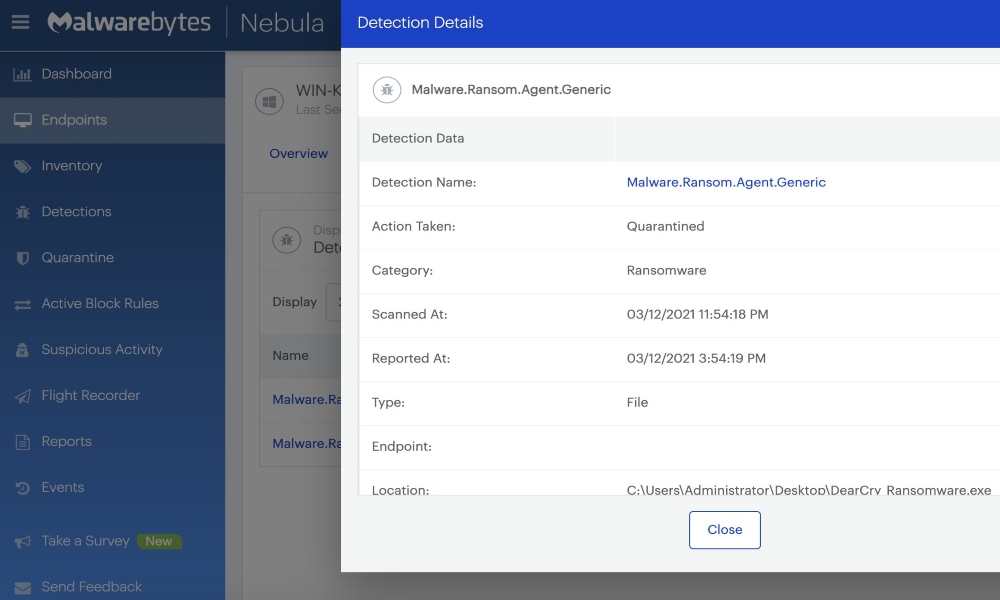The height and width of the screenshot is (600, 1000).
Task: Open the Display count dropdown
Action: point(334,302)
